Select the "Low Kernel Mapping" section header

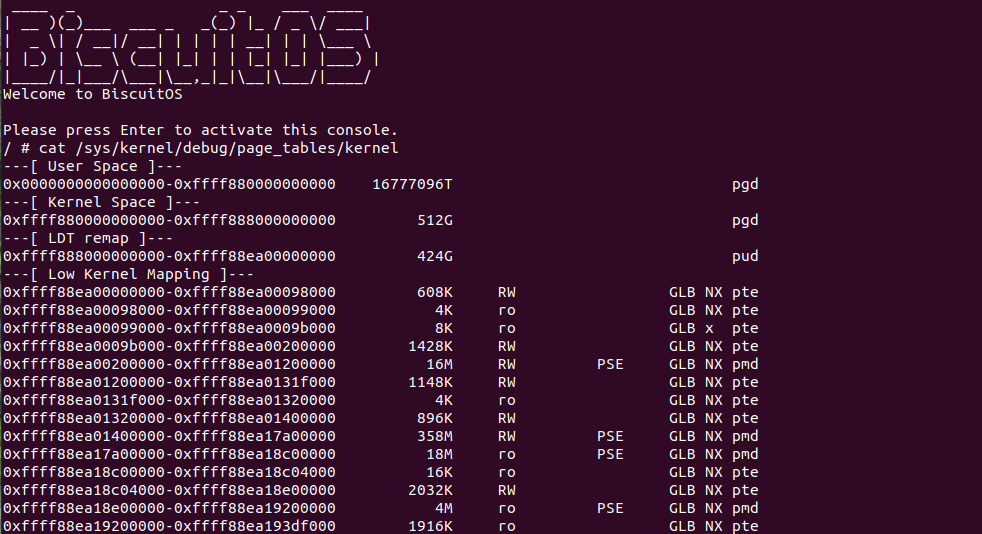click(x=129, y=274)
